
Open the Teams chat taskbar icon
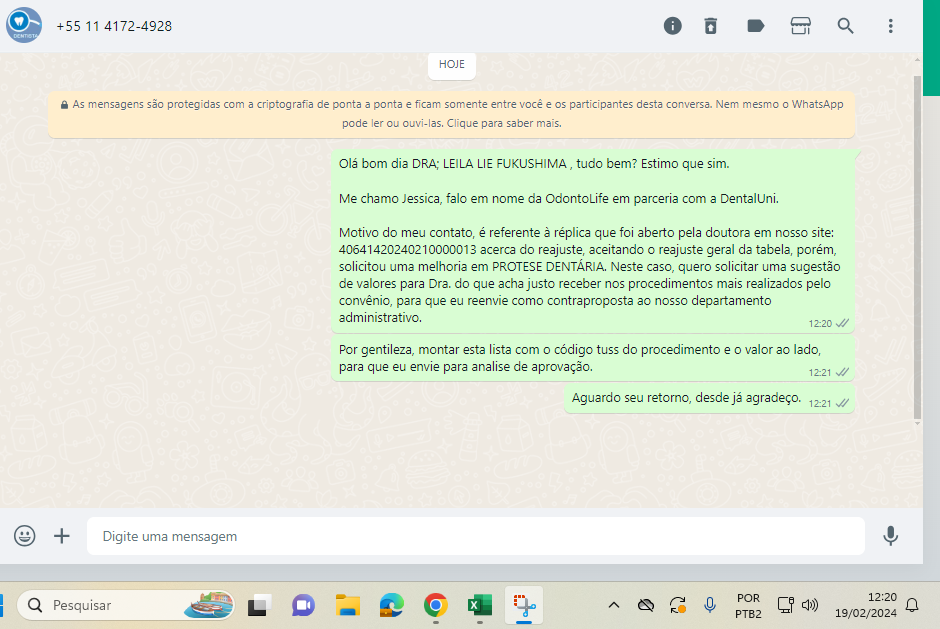[x=303, y=606]
